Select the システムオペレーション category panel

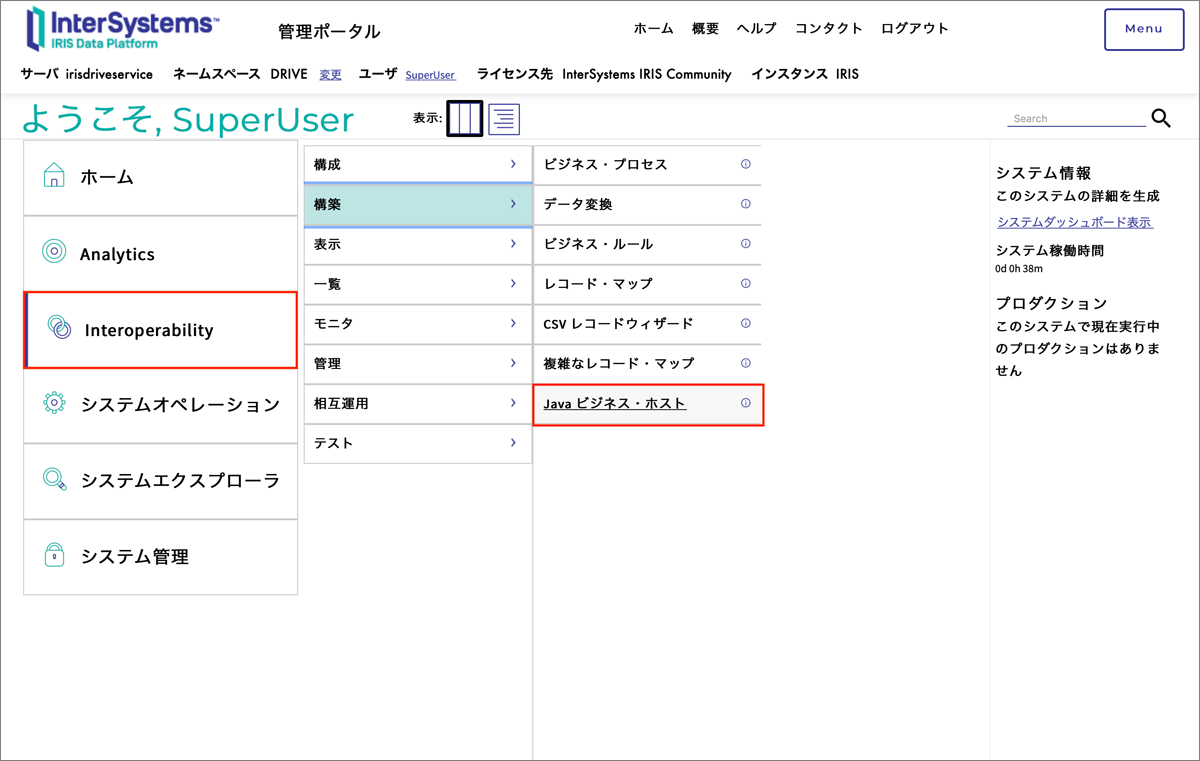[161, 405]
